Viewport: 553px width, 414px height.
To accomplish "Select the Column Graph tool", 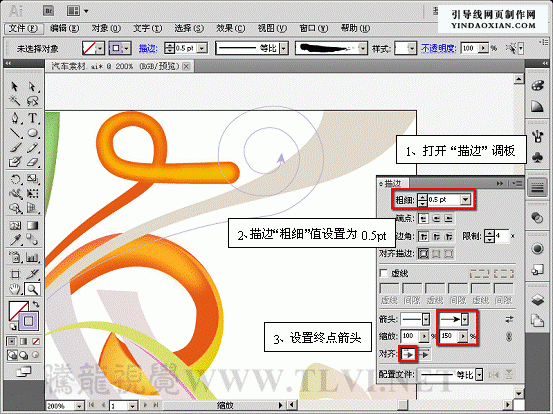I will 32,257.
